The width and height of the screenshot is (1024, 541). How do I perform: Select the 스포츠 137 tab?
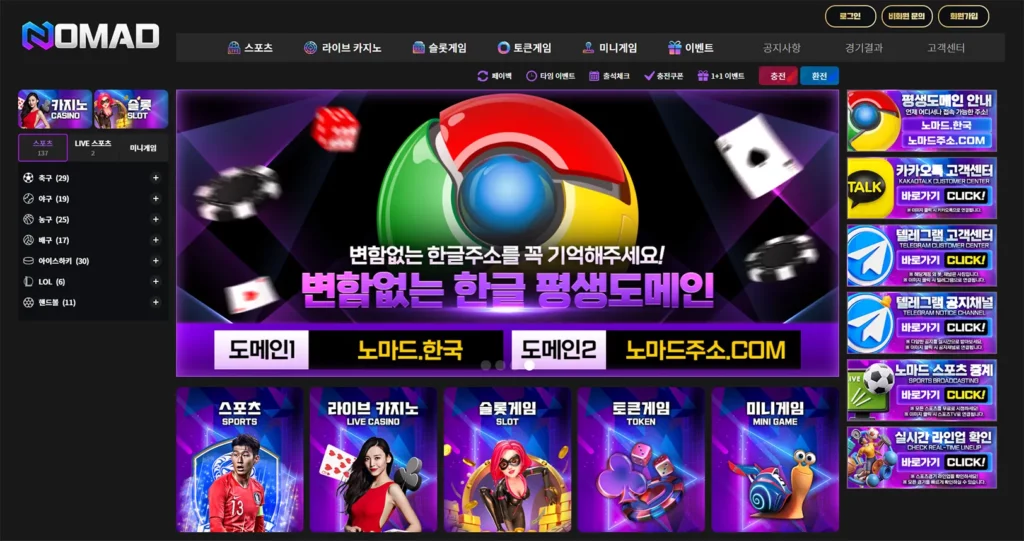tap(42, 148)
